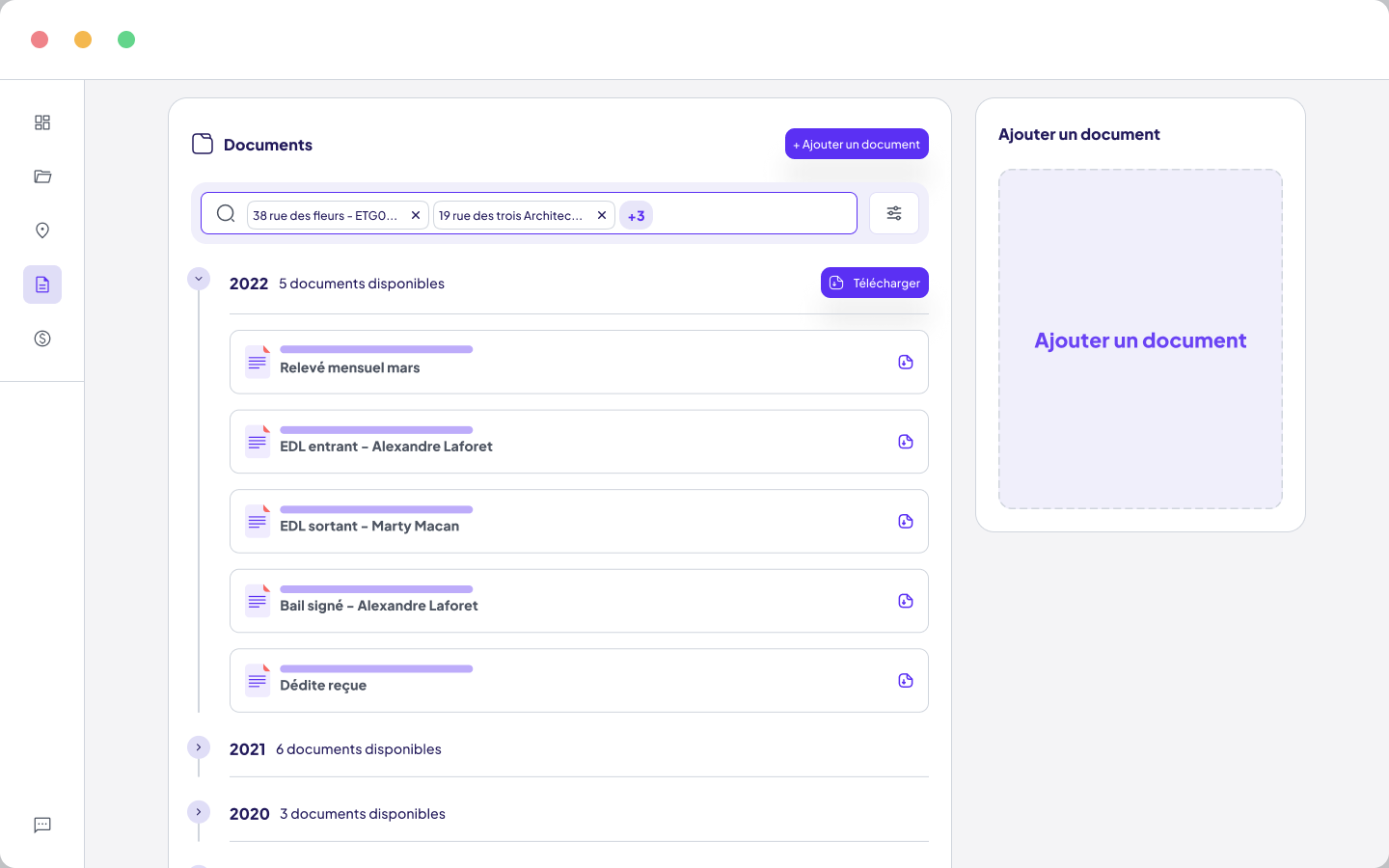
Task: Click inside the search field empty area
Action: point(752,213)
